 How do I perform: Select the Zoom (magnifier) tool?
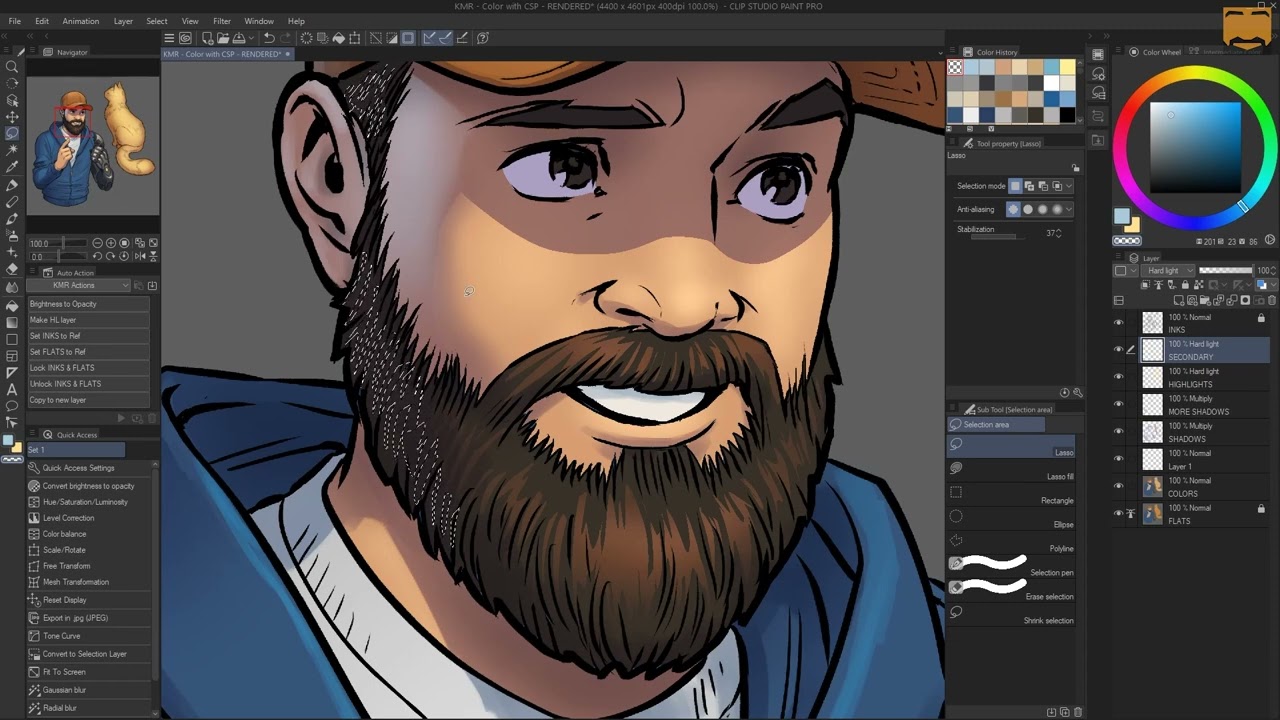click(x=12, y=67)
